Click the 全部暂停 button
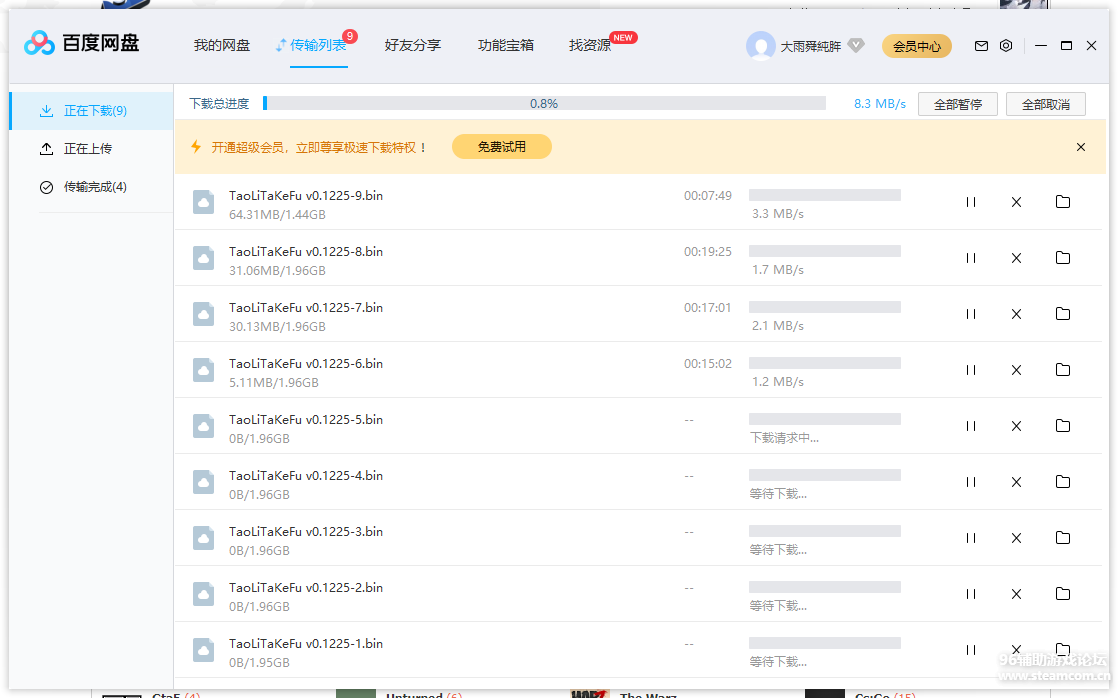The width and height of the screenshot is (1118, 698). [957, 104]
